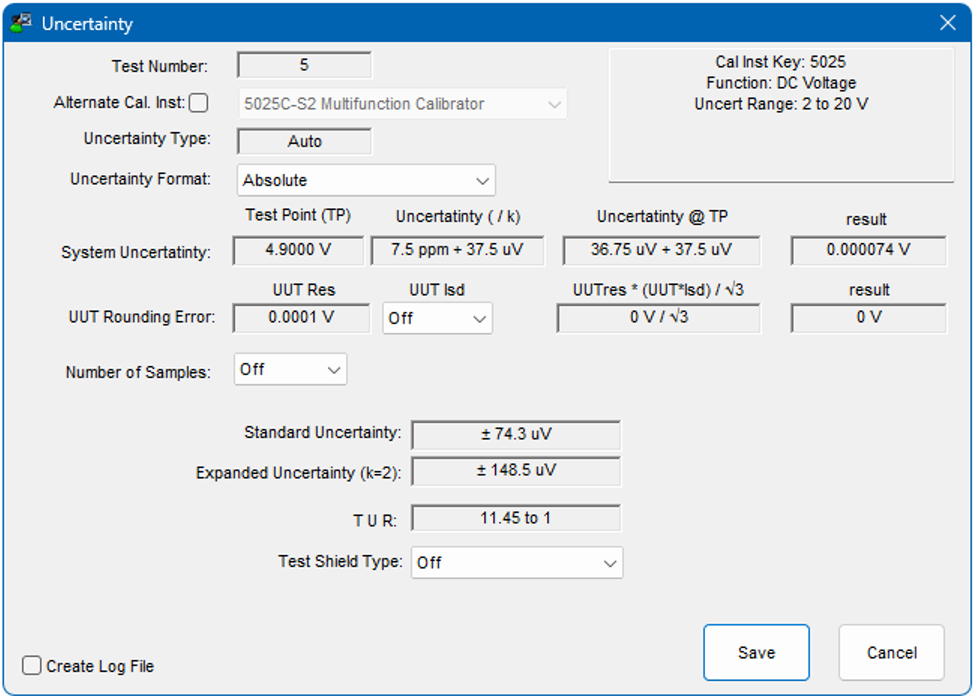Screen dimensions: 973x696
Task: Select the Standard Uncertainty value field
Action: [x=515, y=435]
